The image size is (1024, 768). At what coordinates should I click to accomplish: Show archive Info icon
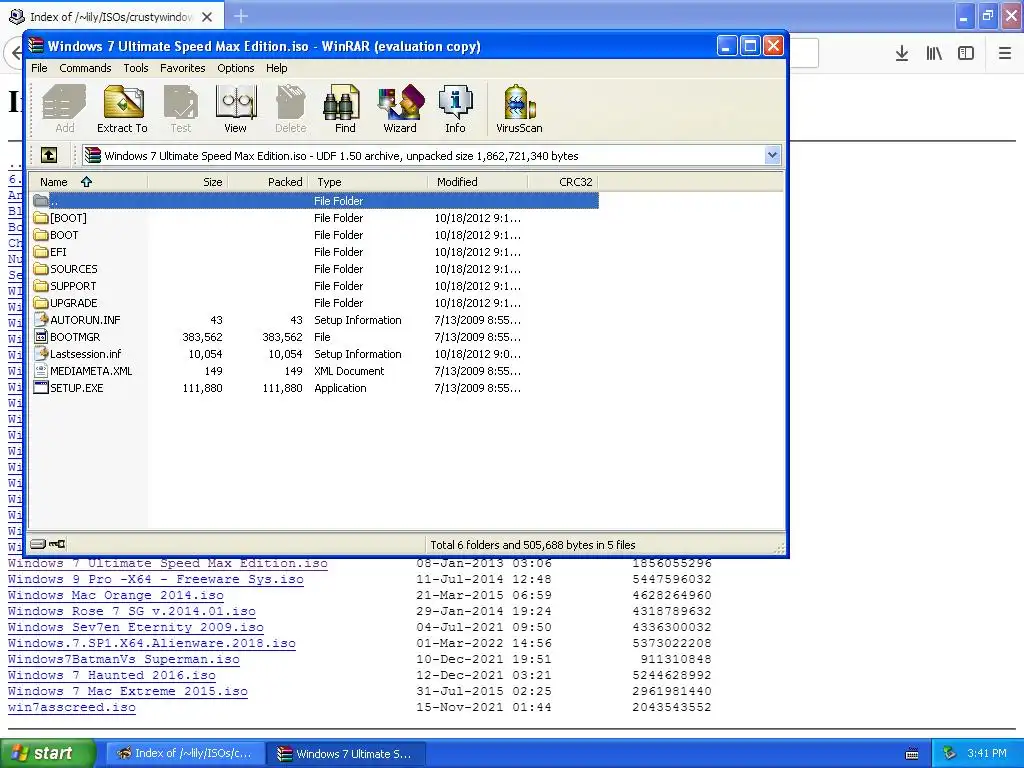pos(455,109)
